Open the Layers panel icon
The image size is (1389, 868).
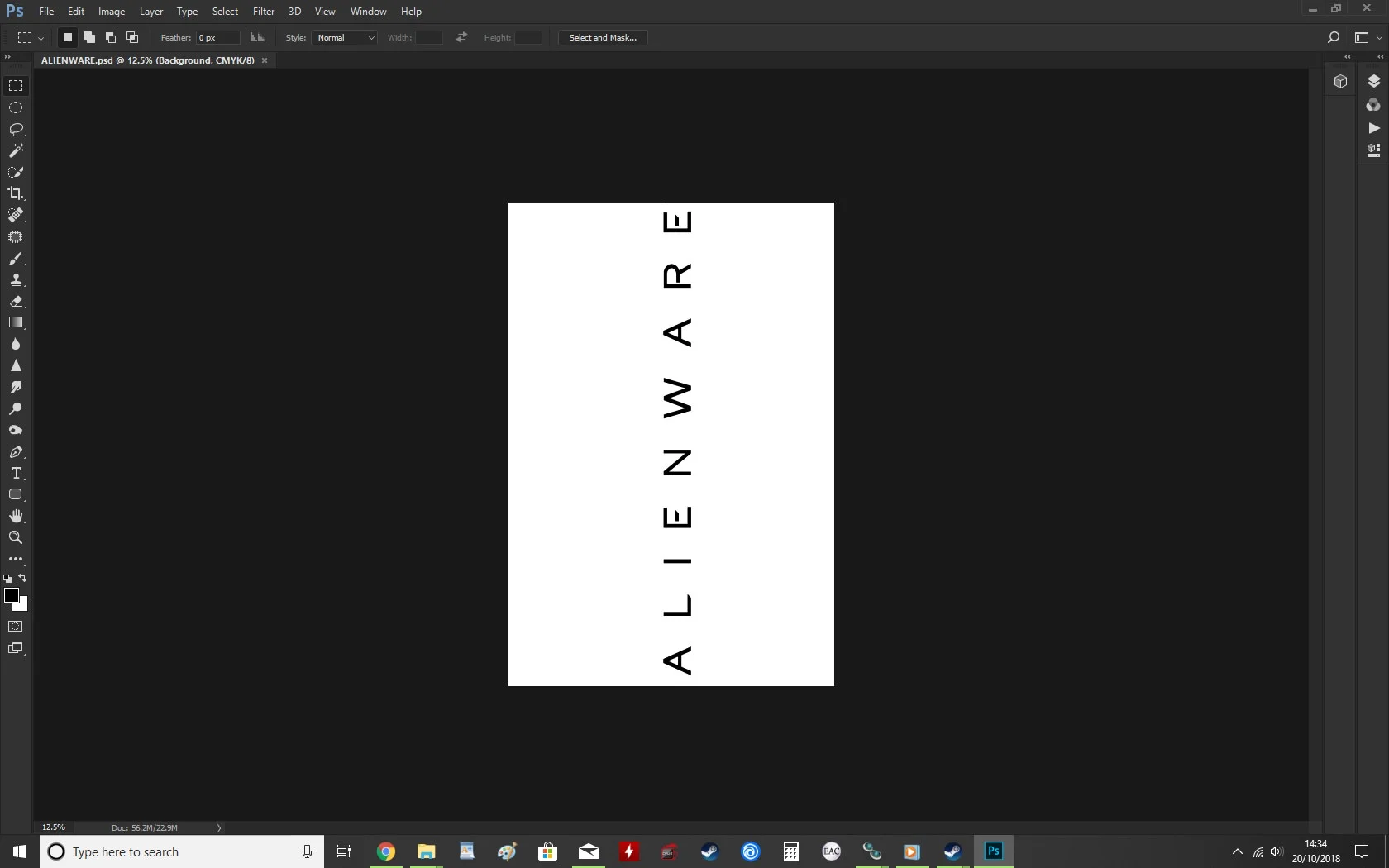point(1374,81)
